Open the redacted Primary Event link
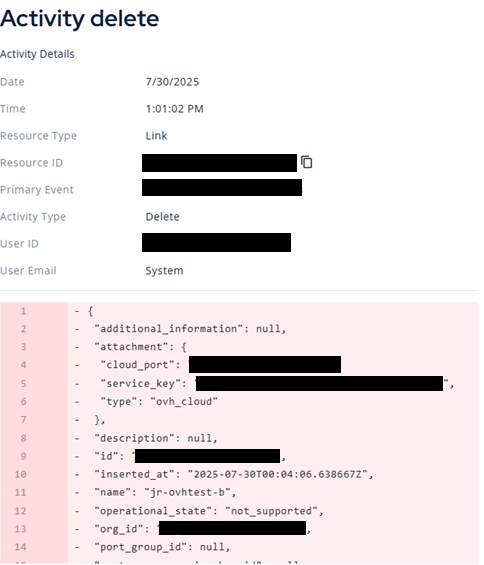The height and width of the screenshot is (565, 484). [x=222, y=187]
